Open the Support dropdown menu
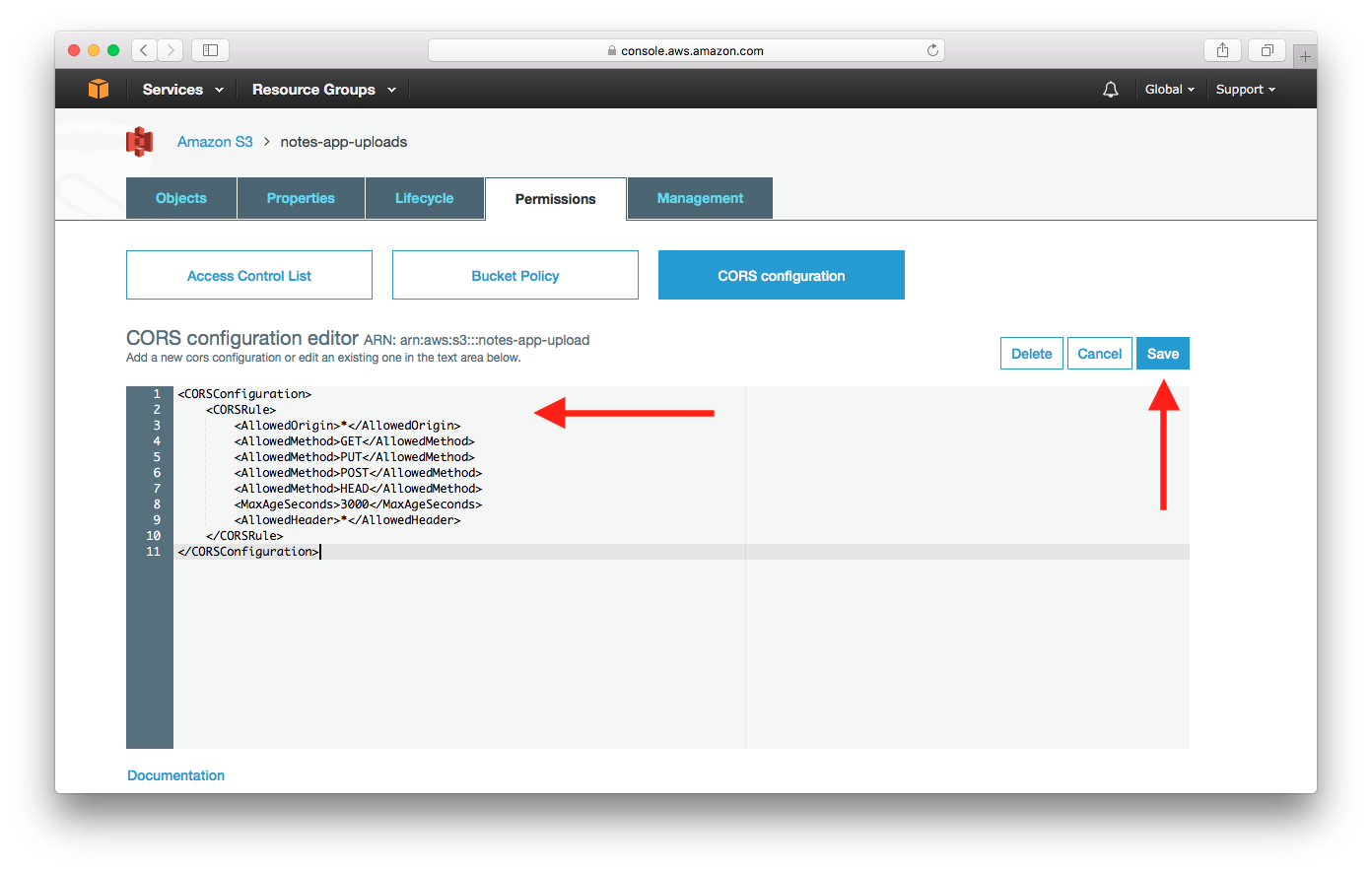1372x872 pixels. (x=1246, y=90)
